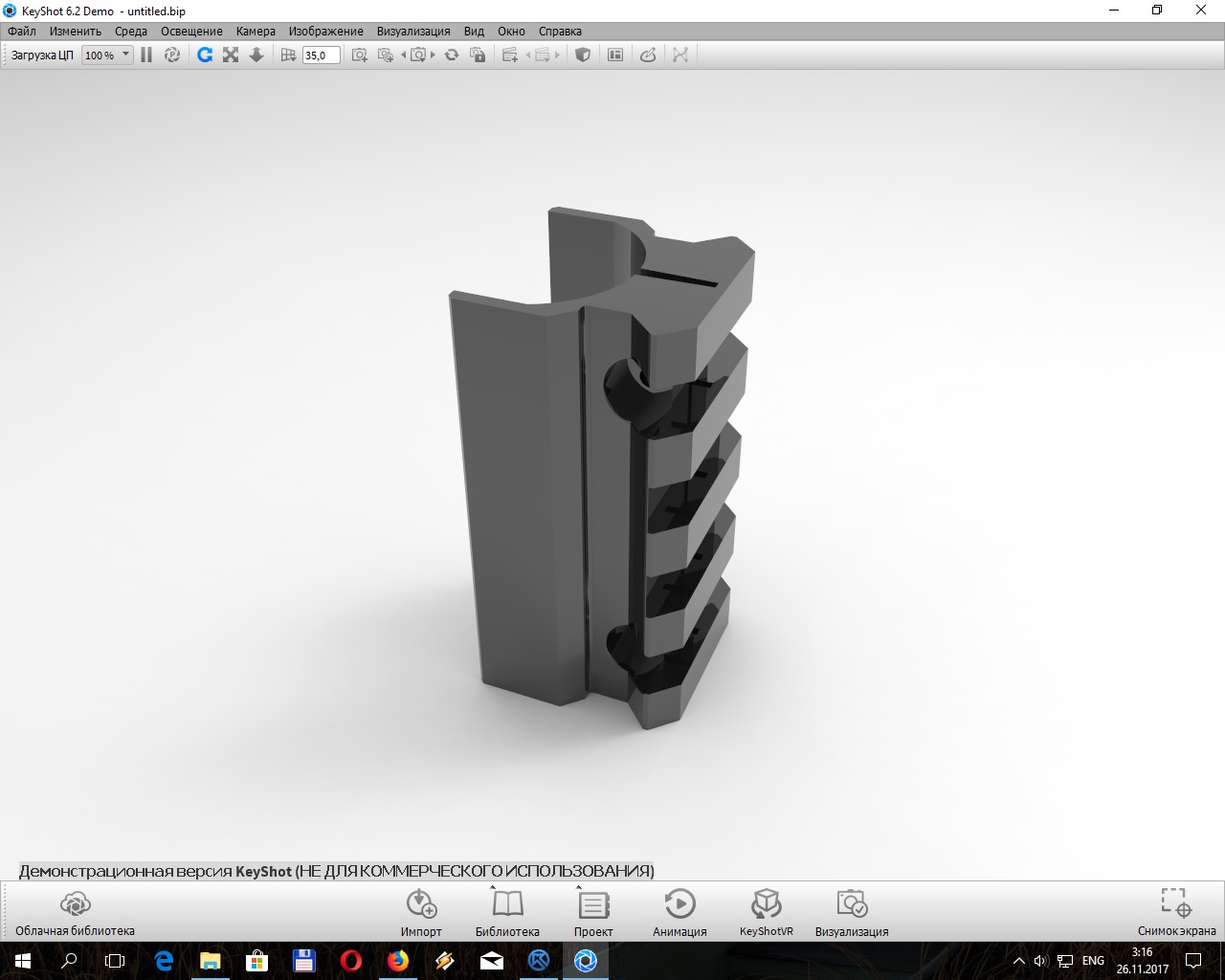
Task: Open Task View on the taskbar
Action: pos(115,961)
